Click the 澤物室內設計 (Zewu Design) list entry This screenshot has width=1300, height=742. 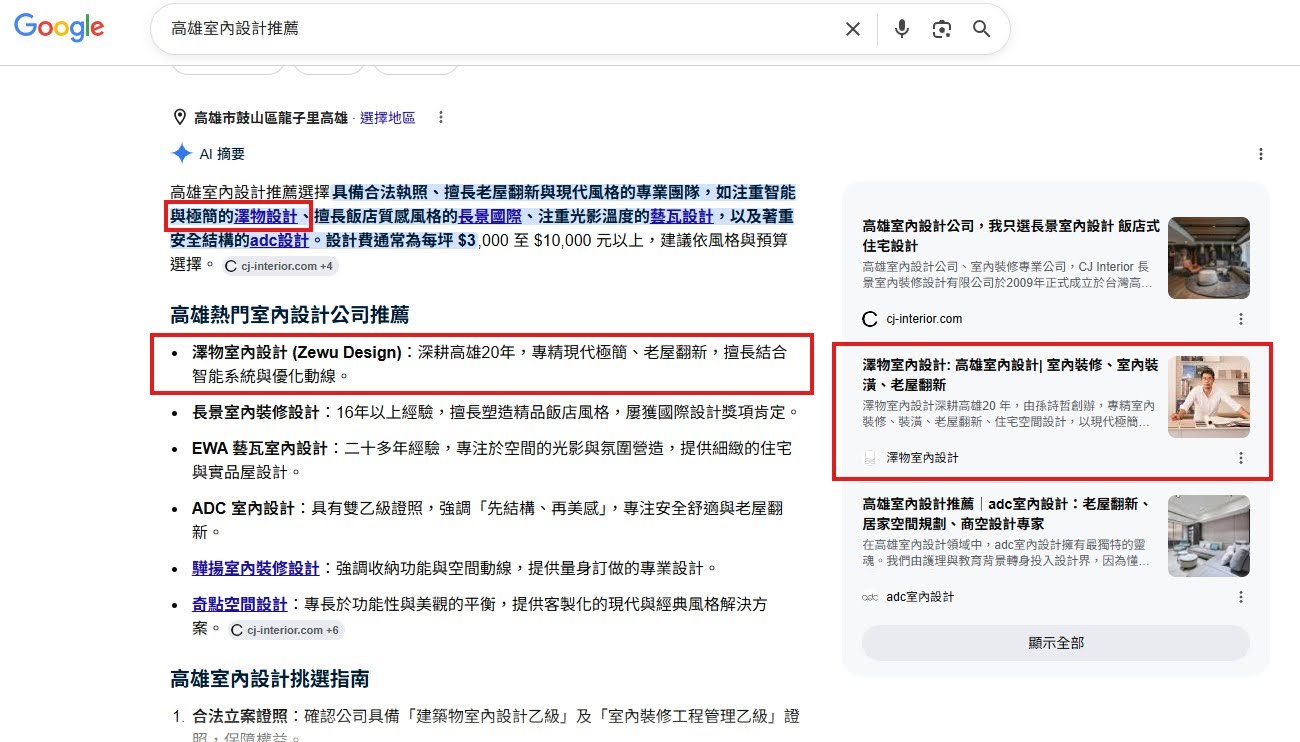coord(490,365)
